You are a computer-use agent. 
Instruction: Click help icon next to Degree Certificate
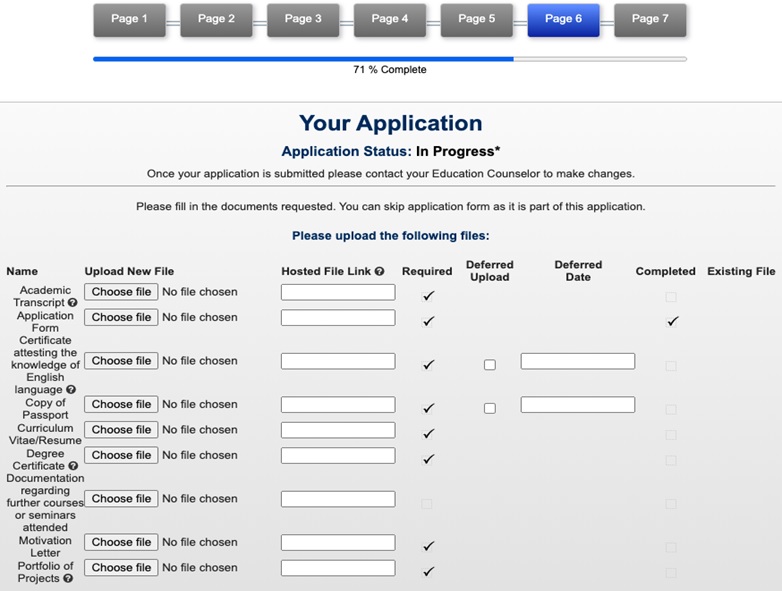[73, 466]
